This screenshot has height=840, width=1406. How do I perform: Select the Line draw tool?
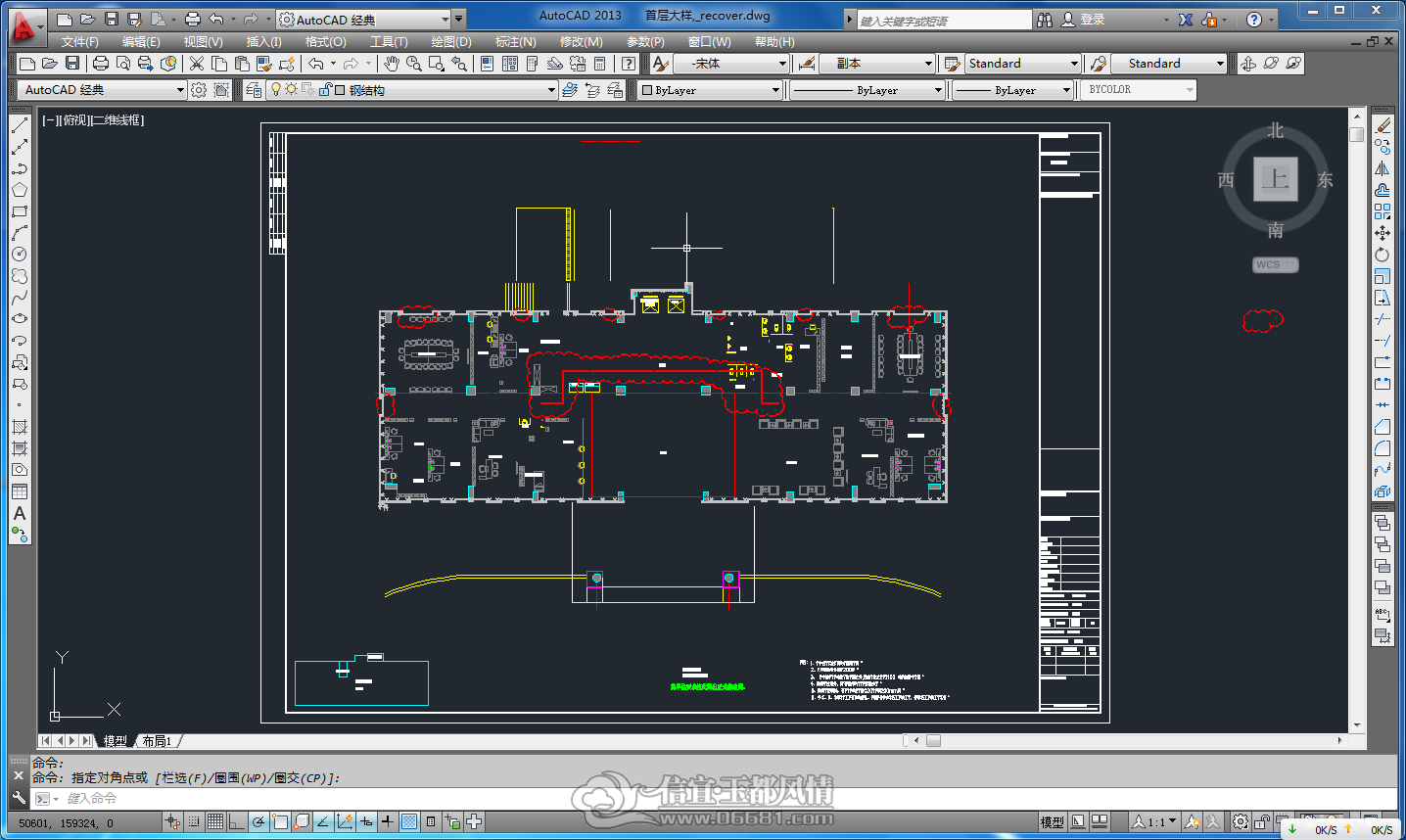(x=19, y=125)
